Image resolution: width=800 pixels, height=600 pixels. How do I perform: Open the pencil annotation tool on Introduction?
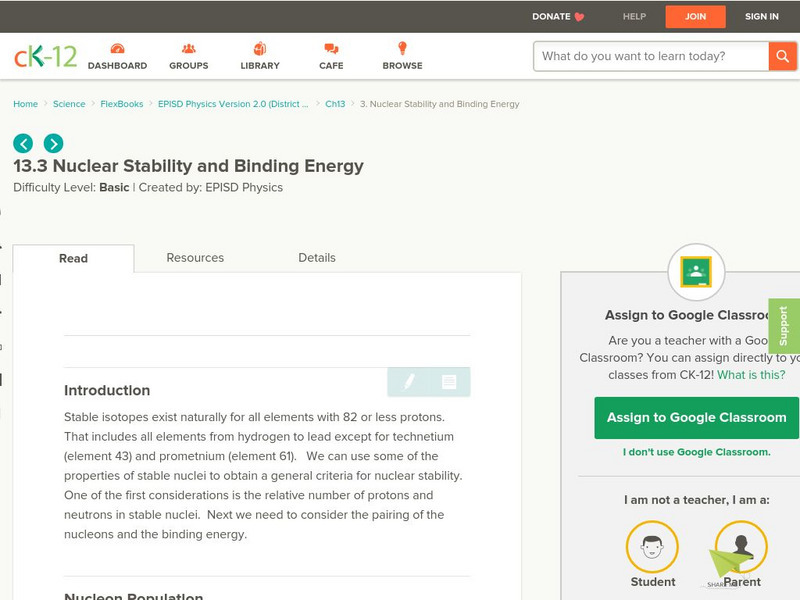[x=409, y=381]
